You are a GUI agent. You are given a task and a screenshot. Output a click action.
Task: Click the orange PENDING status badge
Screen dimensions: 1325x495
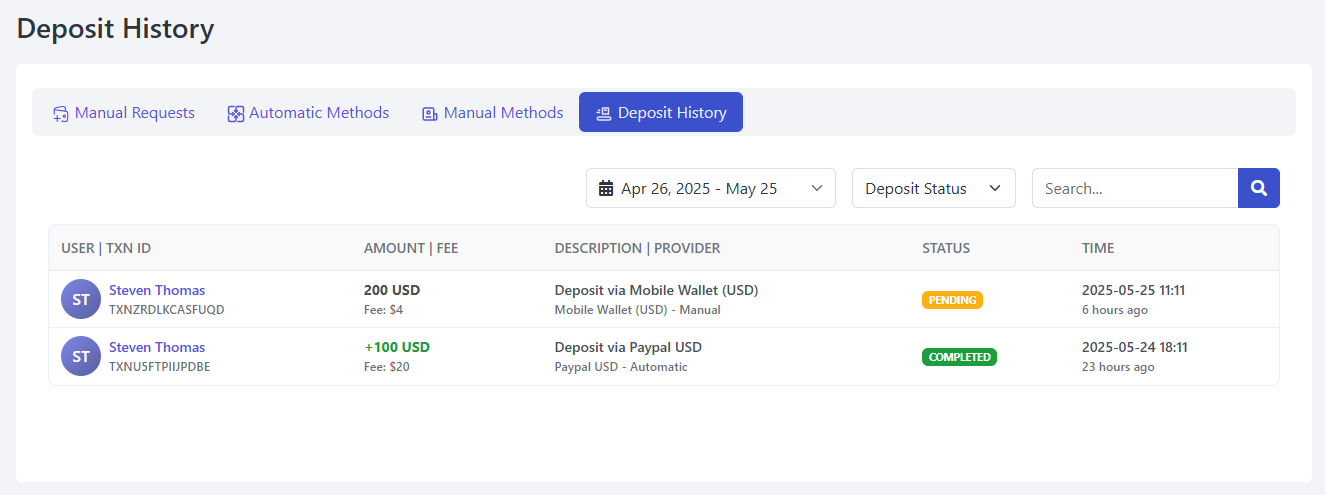click(x=952, y=300)
